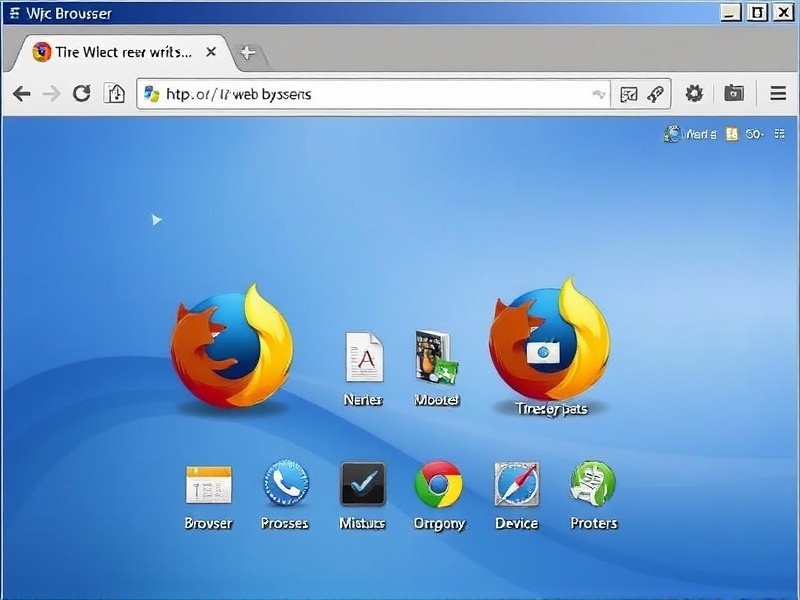The image size is (800, 600).
Task: Click the yellow 'EA' icon at top right
Action: click(732, 134)
